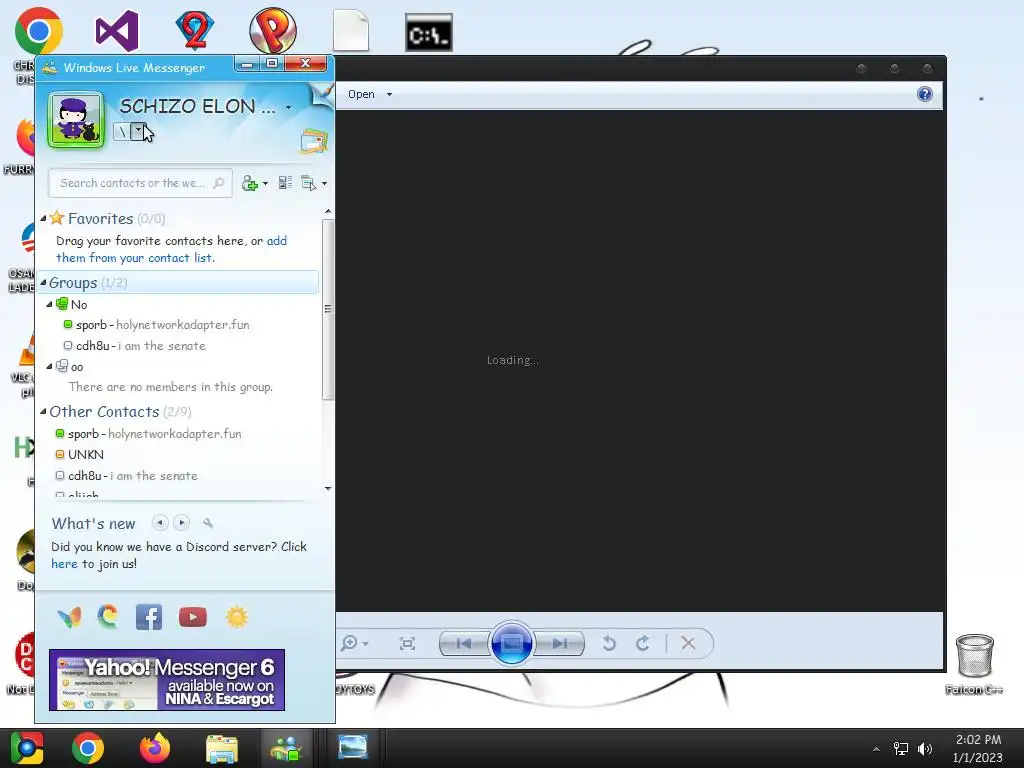Viewport: 1024px width, 768px height.
Task: Click the 'oo' group icon
Action: pos(62,366)
